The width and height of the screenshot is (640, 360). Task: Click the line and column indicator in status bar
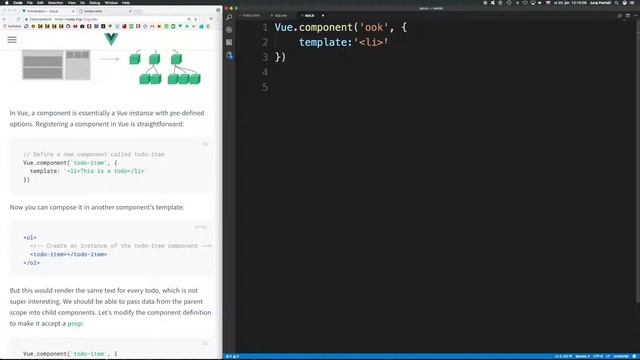coord(563,356)
